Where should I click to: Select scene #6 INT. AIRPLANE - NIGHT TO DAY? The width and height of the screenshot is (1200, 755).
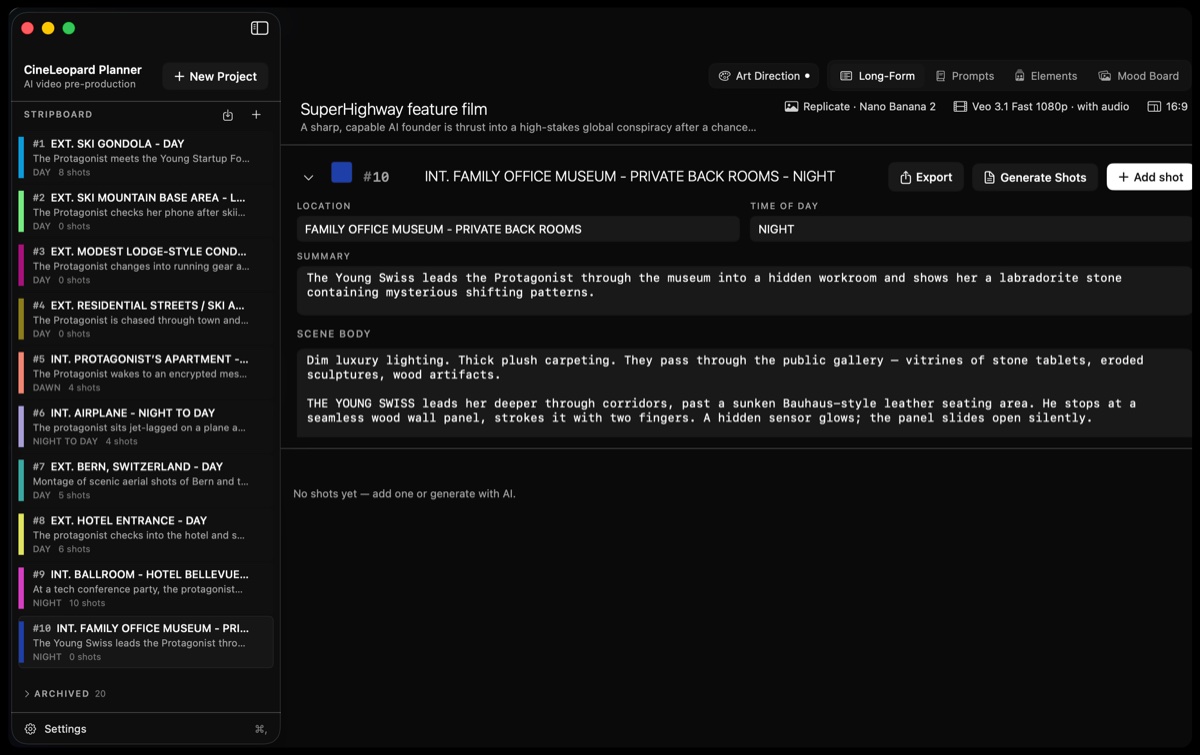(x=145, y=427)
